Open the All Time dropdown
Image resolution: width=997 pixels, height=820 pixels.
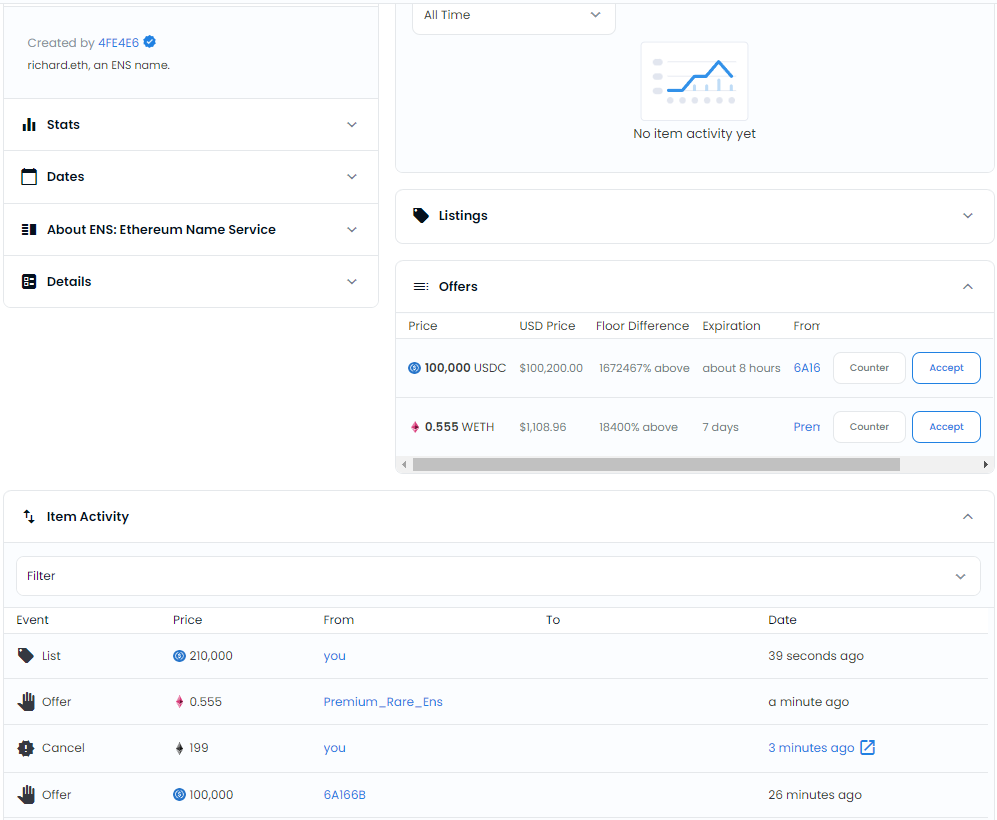pyautogui.click(x=514, y=15)
